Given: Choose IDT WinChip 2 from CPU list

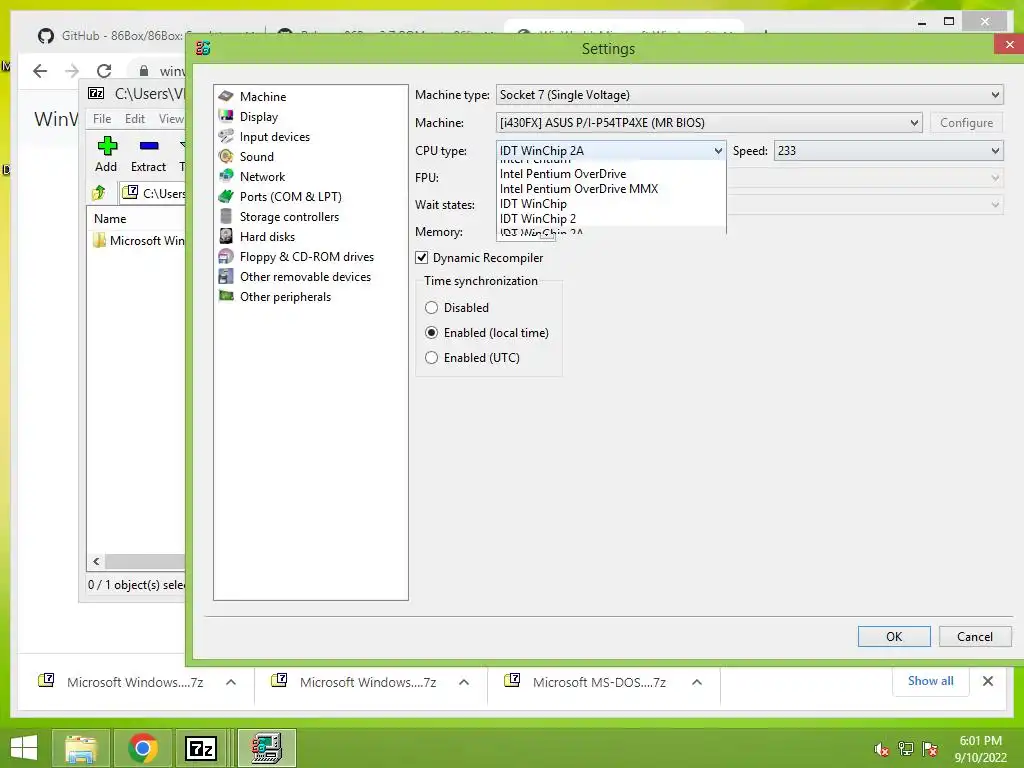Looking at the screenshot, I should tap(611, 219).
